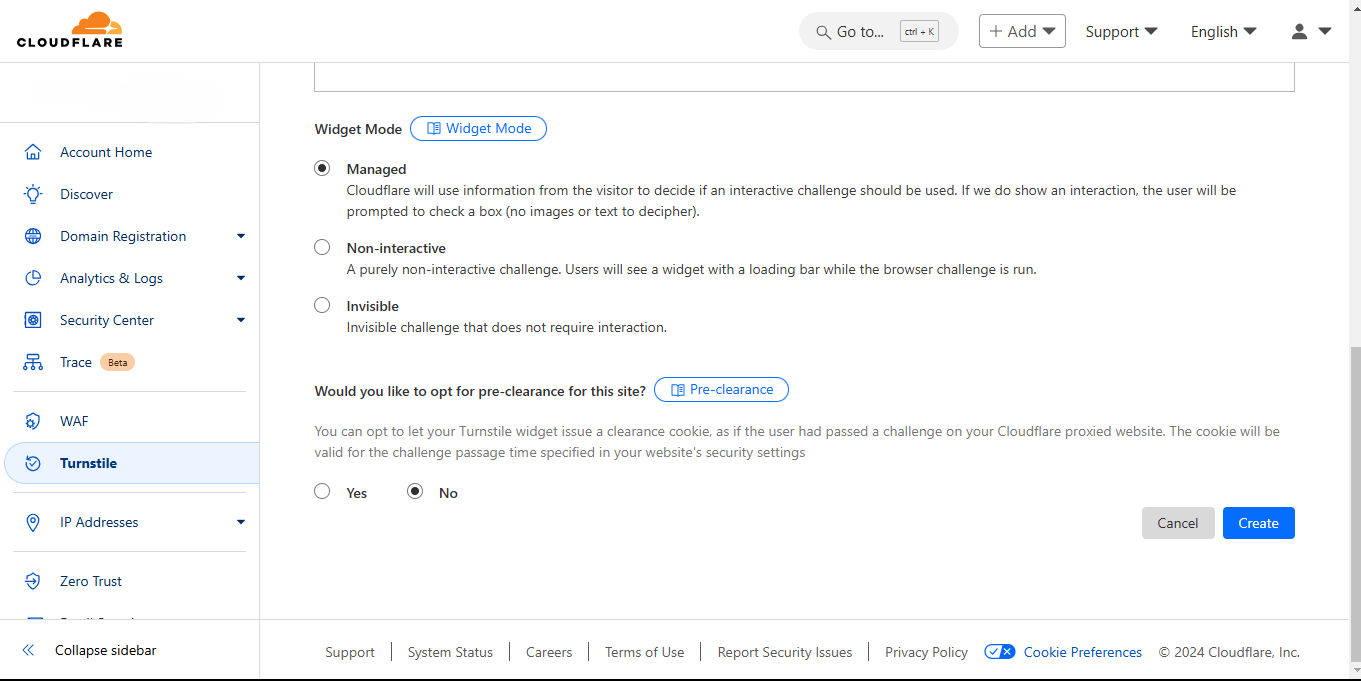Open the footer Support link
This screenshot has height=681, width=1361.
[x=350, y=652]
